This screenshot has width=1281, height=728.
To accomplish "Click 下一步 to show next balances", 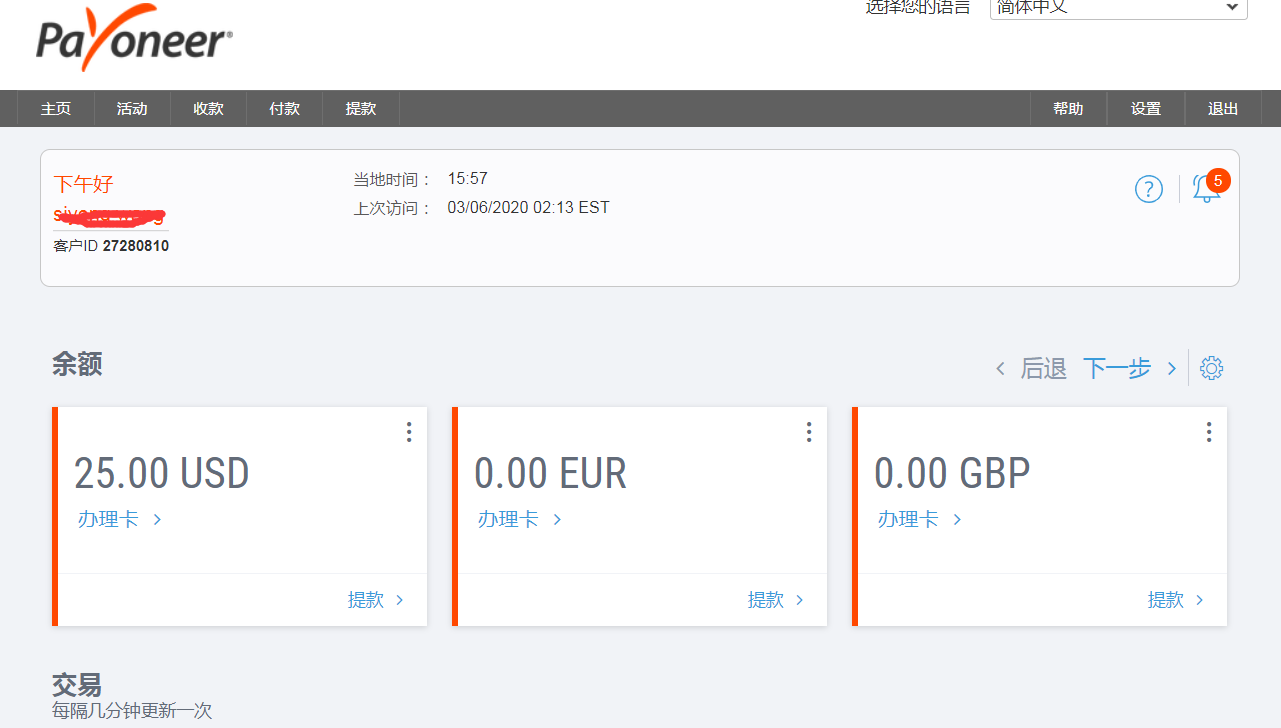I will [x=1130, y=369].
